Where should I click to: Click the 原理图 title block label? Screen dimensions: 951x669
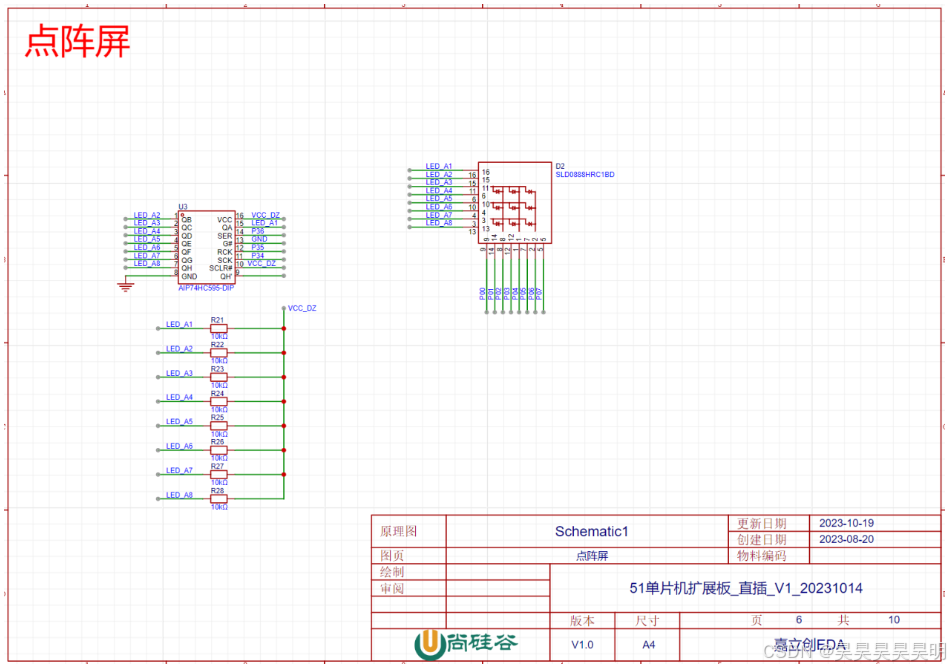click(398, 532)
